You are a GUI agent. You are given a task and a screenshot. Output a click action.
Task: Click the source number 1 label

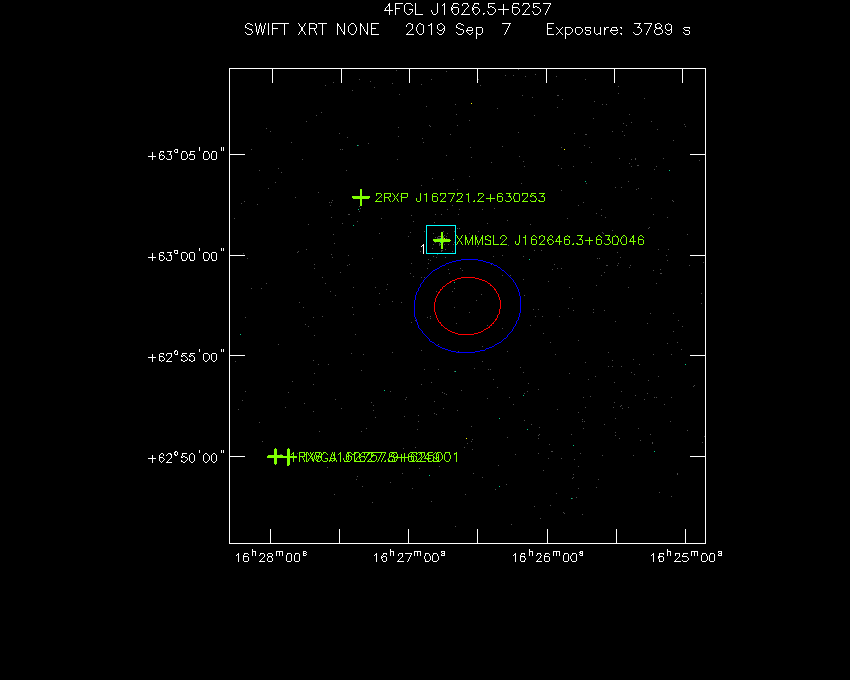click(423, 249)
